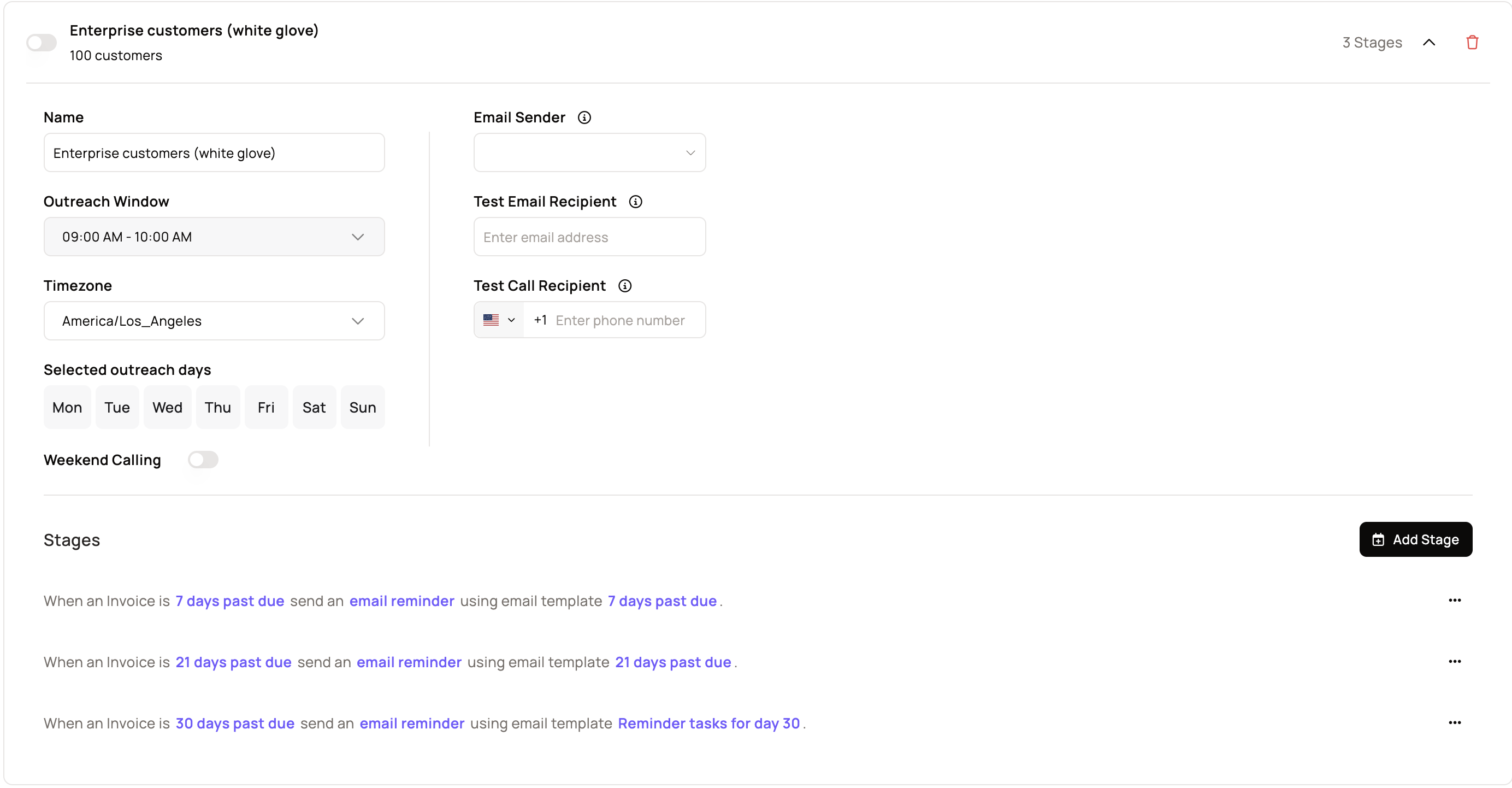Collapse the 3 Stages section chevron
1512x788 pixels.
tap(1428, 42)
